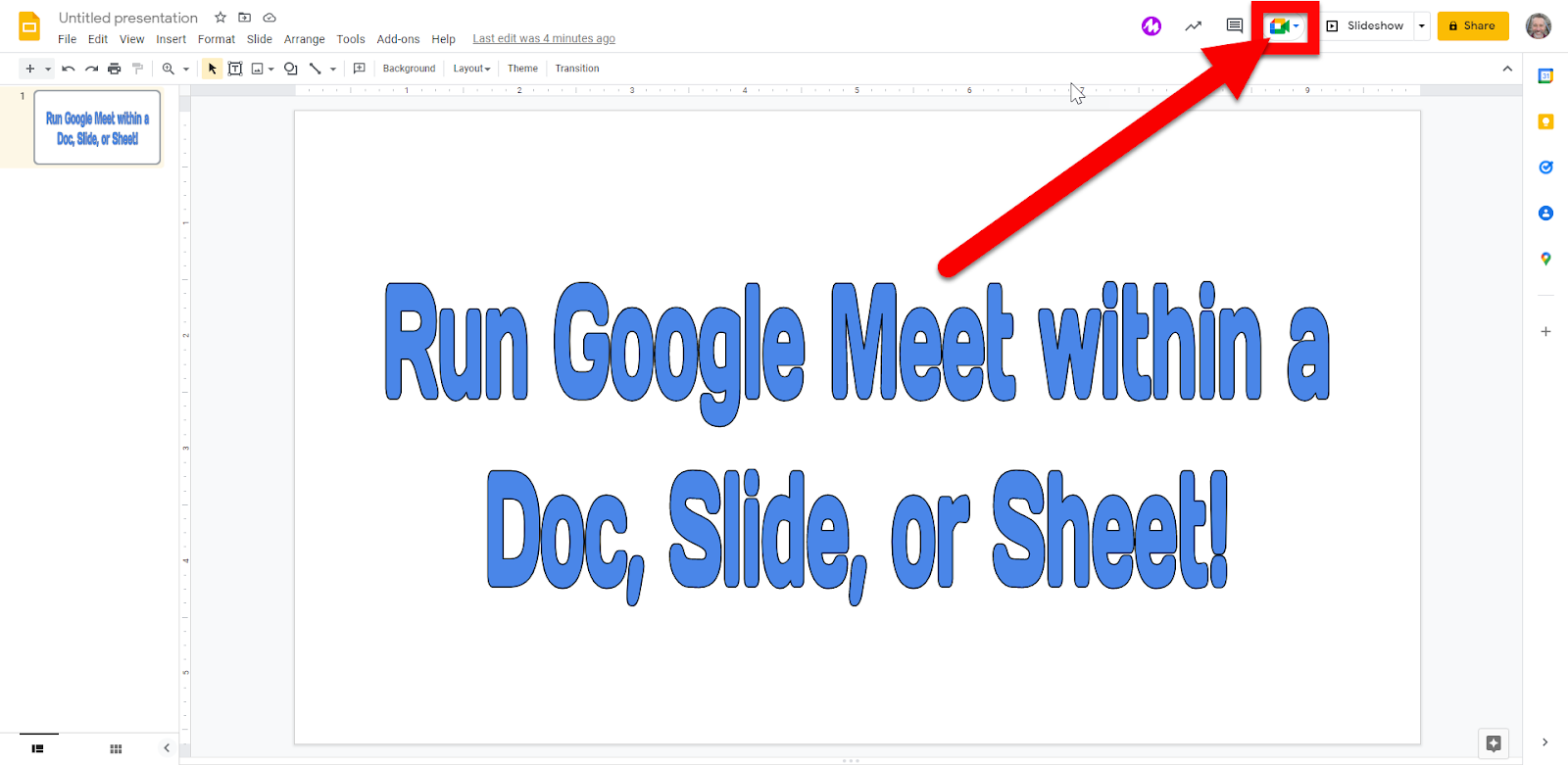Add a new slide with plus button
The height and width of the screenshot is (765, 1568).
point(30,69)
